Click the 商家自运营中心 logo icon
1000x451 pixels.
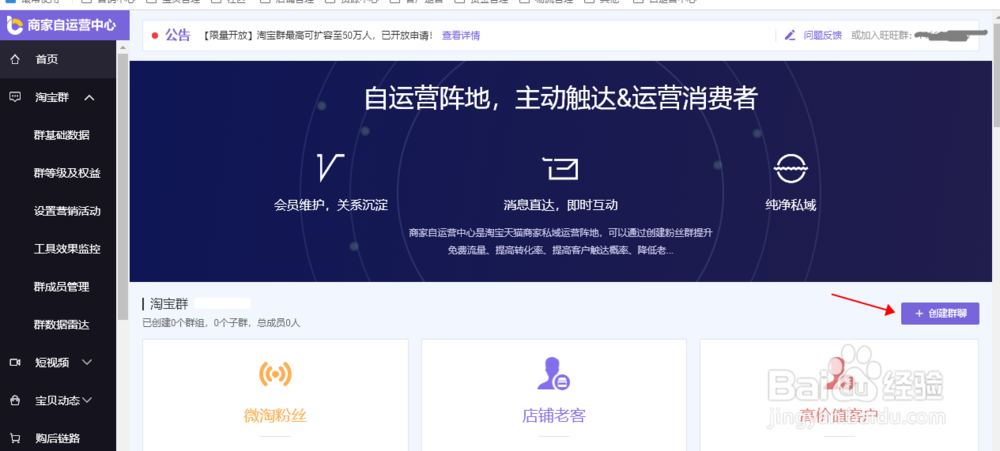tap(15, 25)
